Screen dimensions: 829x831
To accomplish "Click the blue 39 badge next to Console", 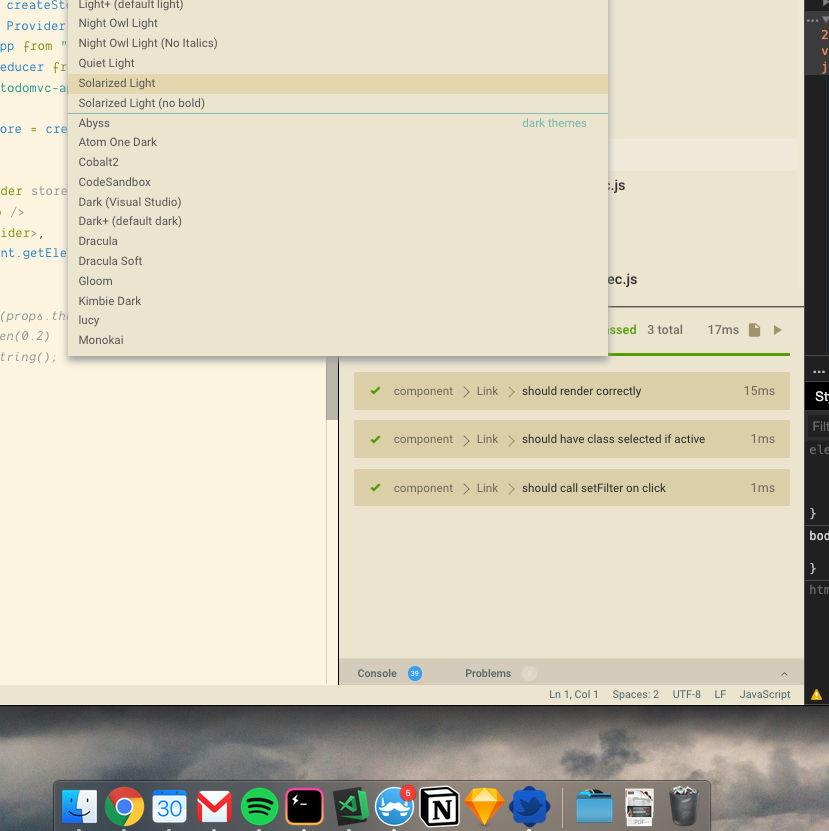I will tap(414, 674).
